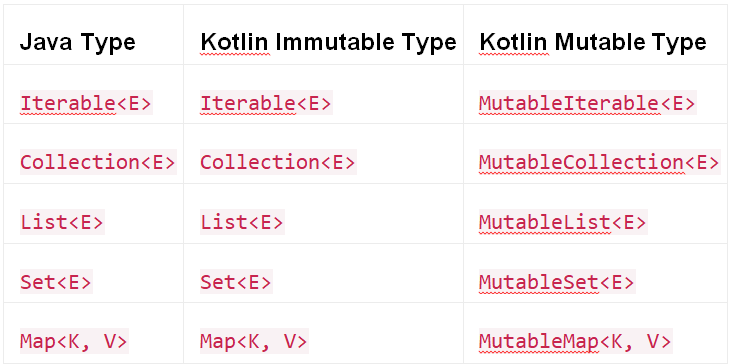Click the Kotlin Immutable Type header
The width and height of the screenshot is (735, 364).
click(328, 43)
